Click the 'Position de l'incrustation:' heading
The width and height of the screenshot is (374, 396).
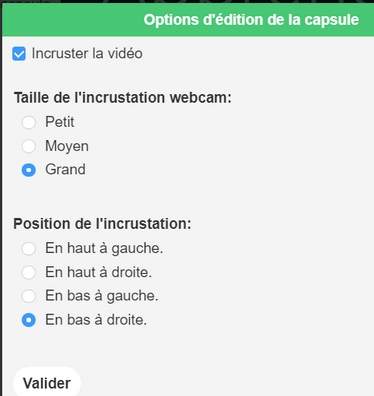[102, 224]
